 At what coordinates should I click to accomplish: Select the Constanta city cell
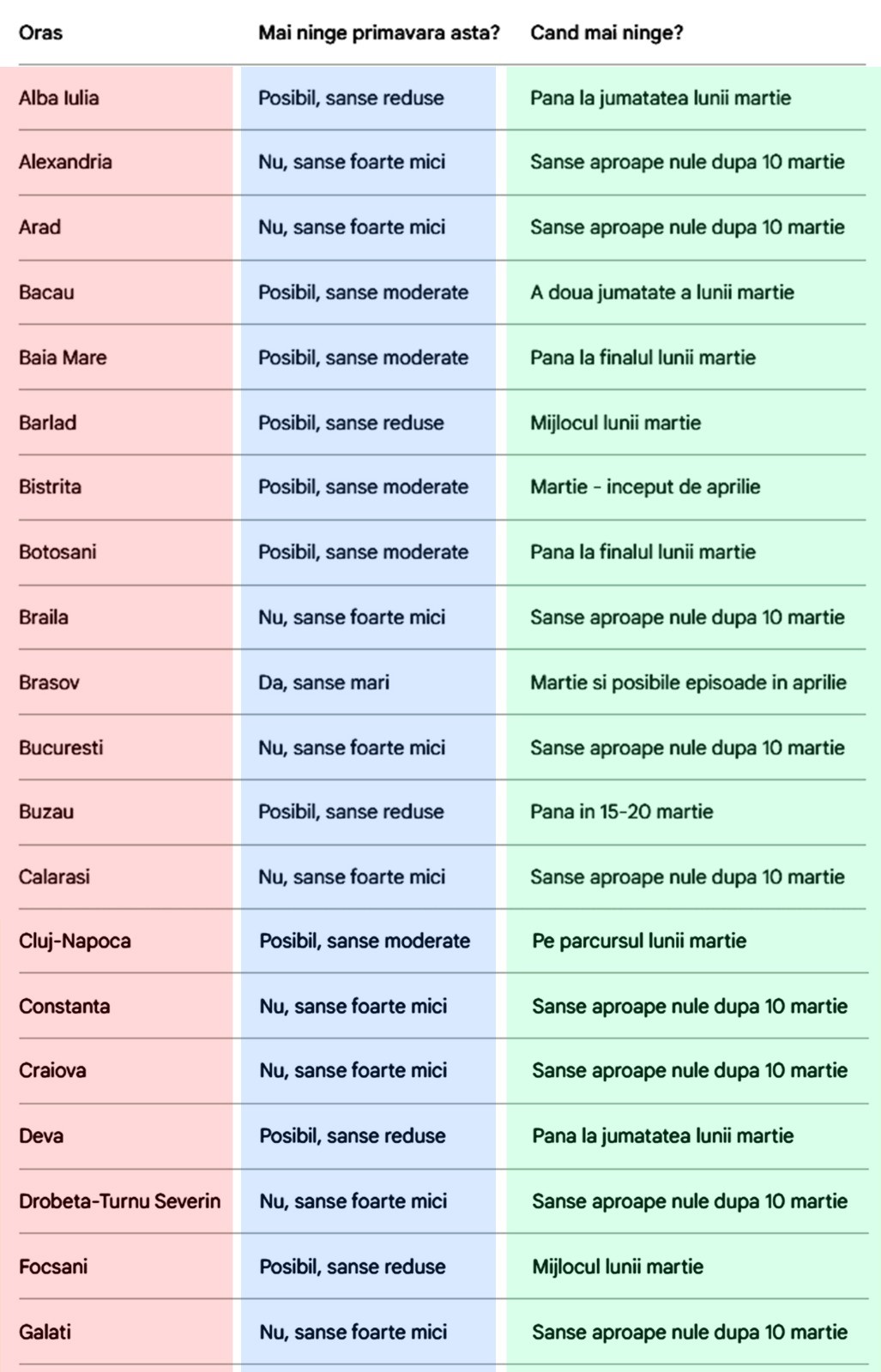coord(64,1006)
